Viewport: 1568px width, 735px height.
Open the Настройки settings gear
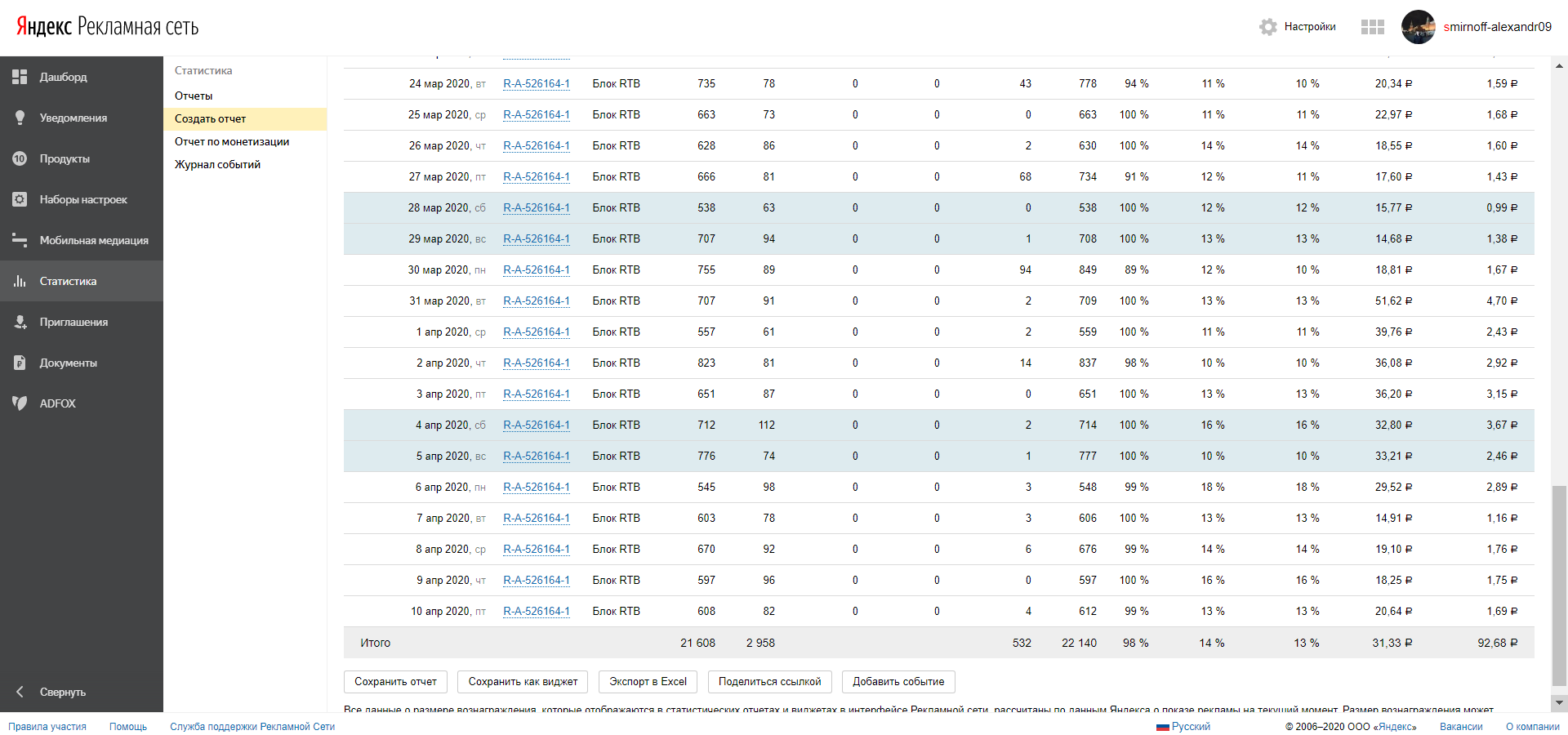[x=1268, y=27]
